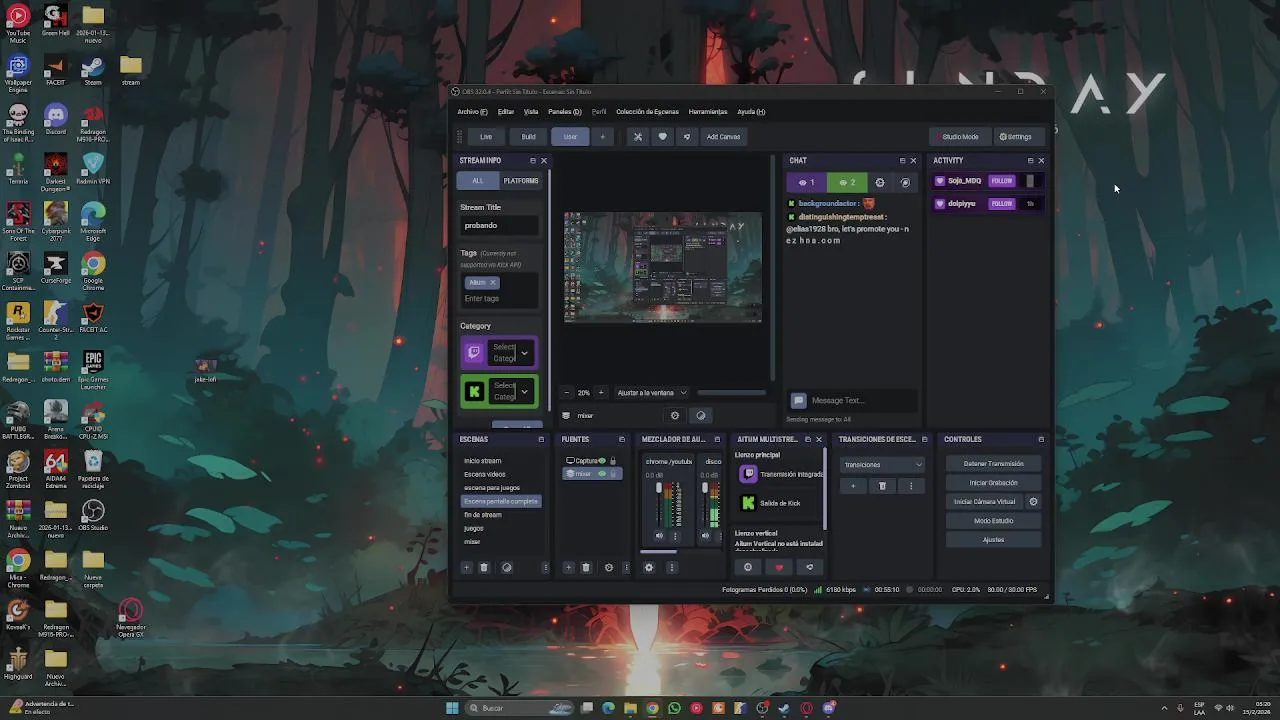The image size is (1280, 720).
Task: Switch to the PLATFORMS tab in Stream Info
Action: click(x=520, y=181)
